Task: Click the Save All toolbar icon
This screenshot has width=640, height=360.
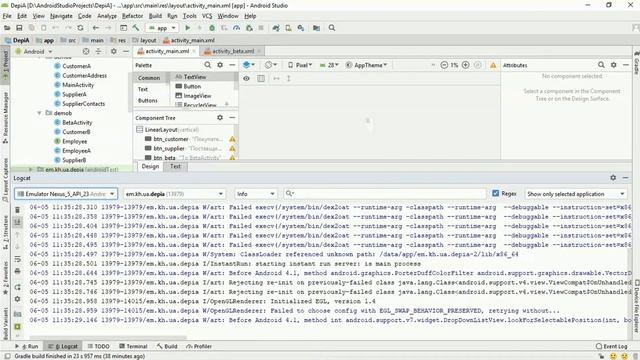Action: (x=19, y=28)
